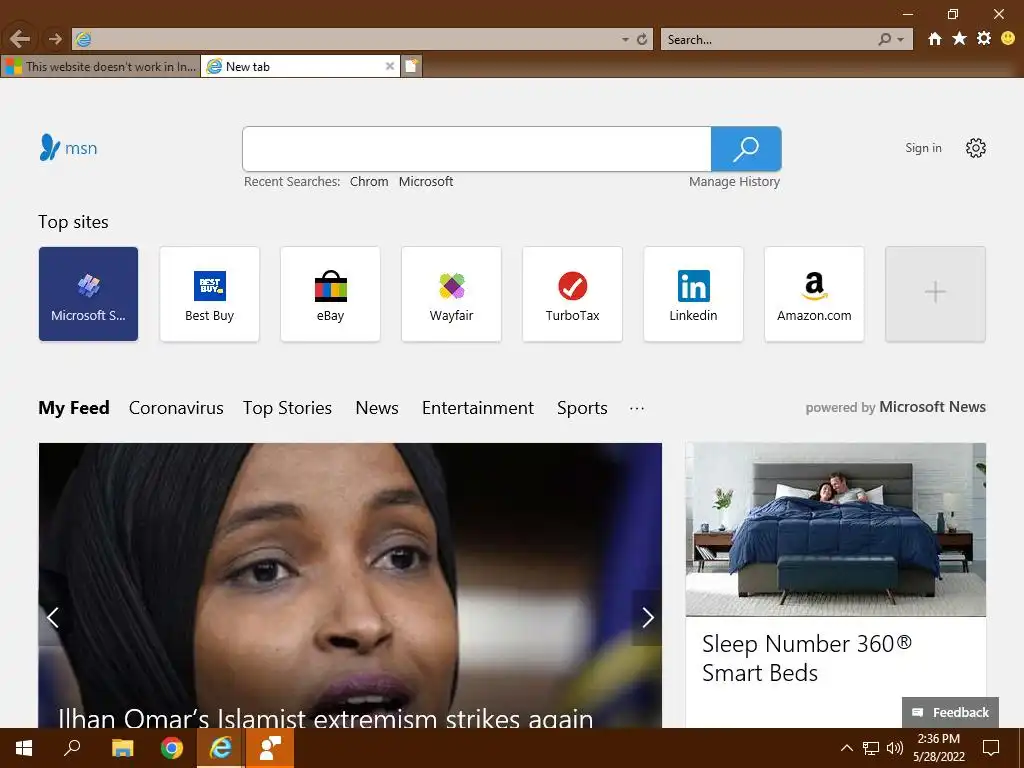Go to Home with the house icon
This screenshot has width=1024, height=768.
tap(935, 39)
